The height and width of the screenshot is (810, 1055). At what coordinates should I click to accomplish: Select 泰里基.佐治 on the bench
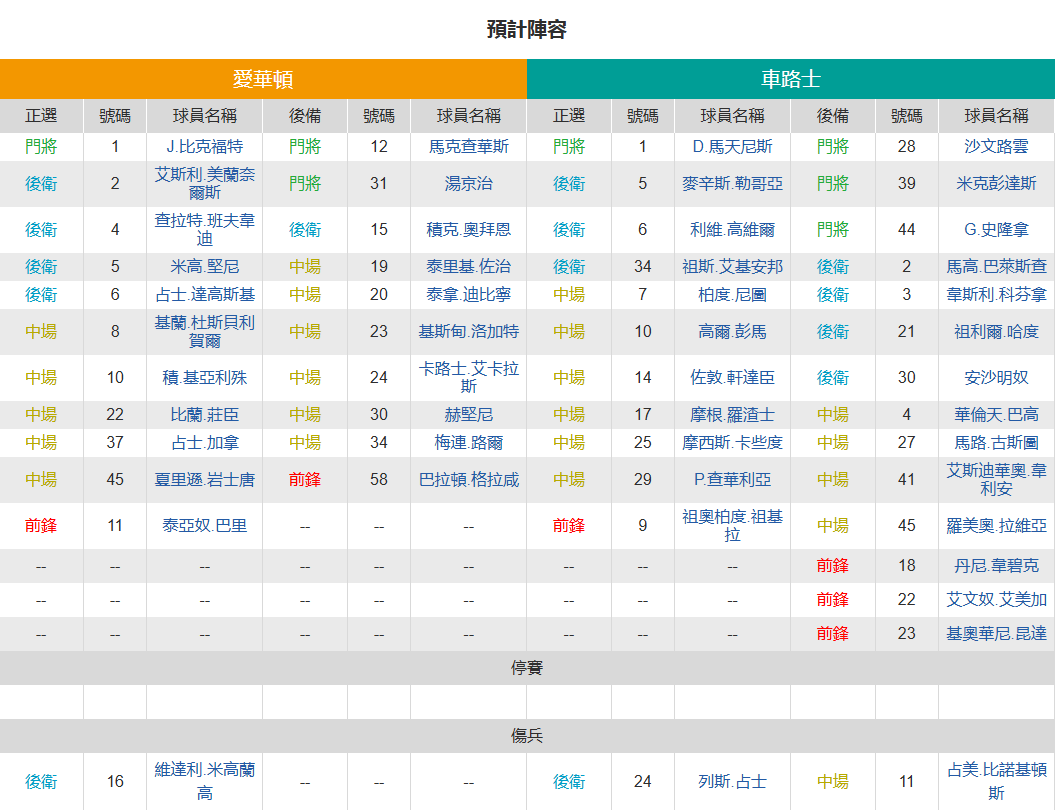469,267
